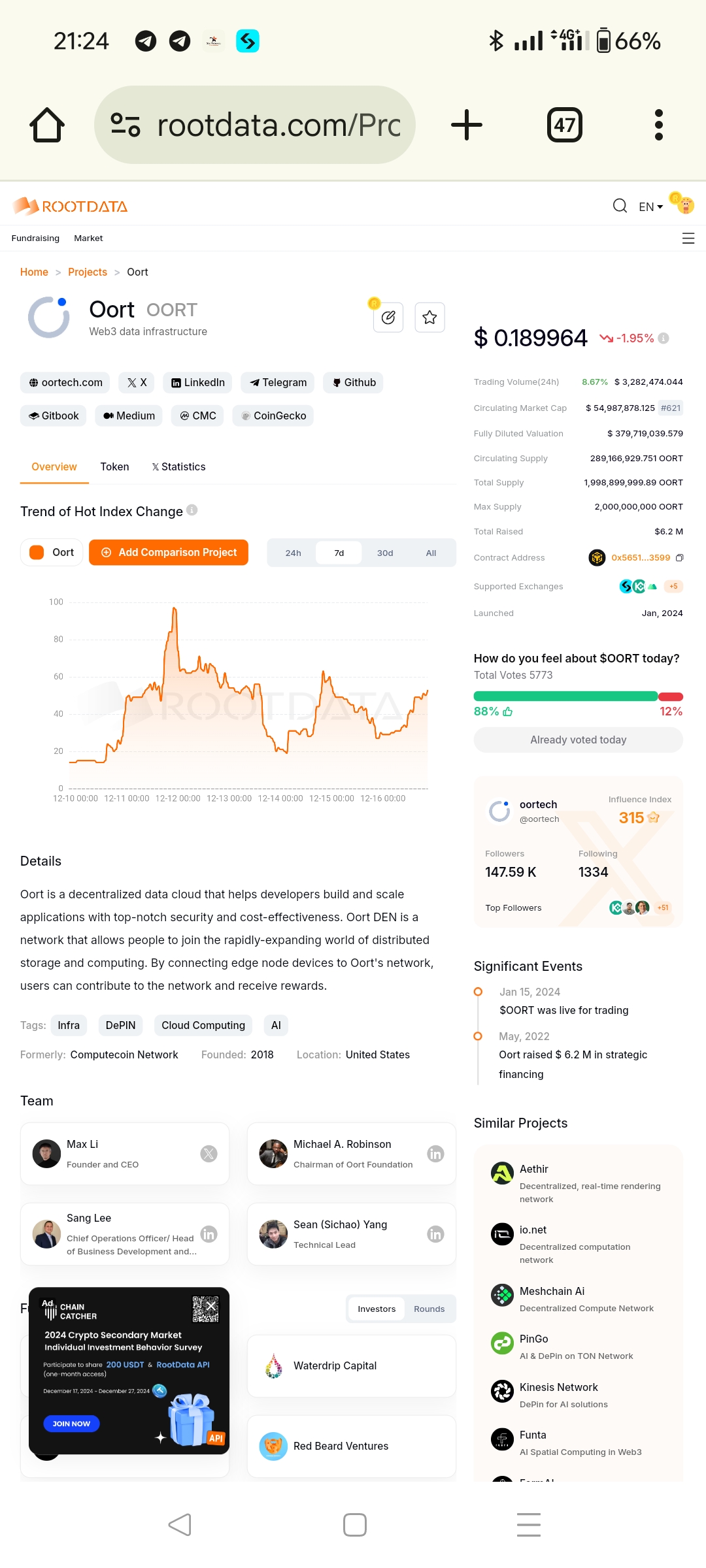This screenshot has height=1568, width=706.
Task: Open the RootData search icon
Action: 620,206
